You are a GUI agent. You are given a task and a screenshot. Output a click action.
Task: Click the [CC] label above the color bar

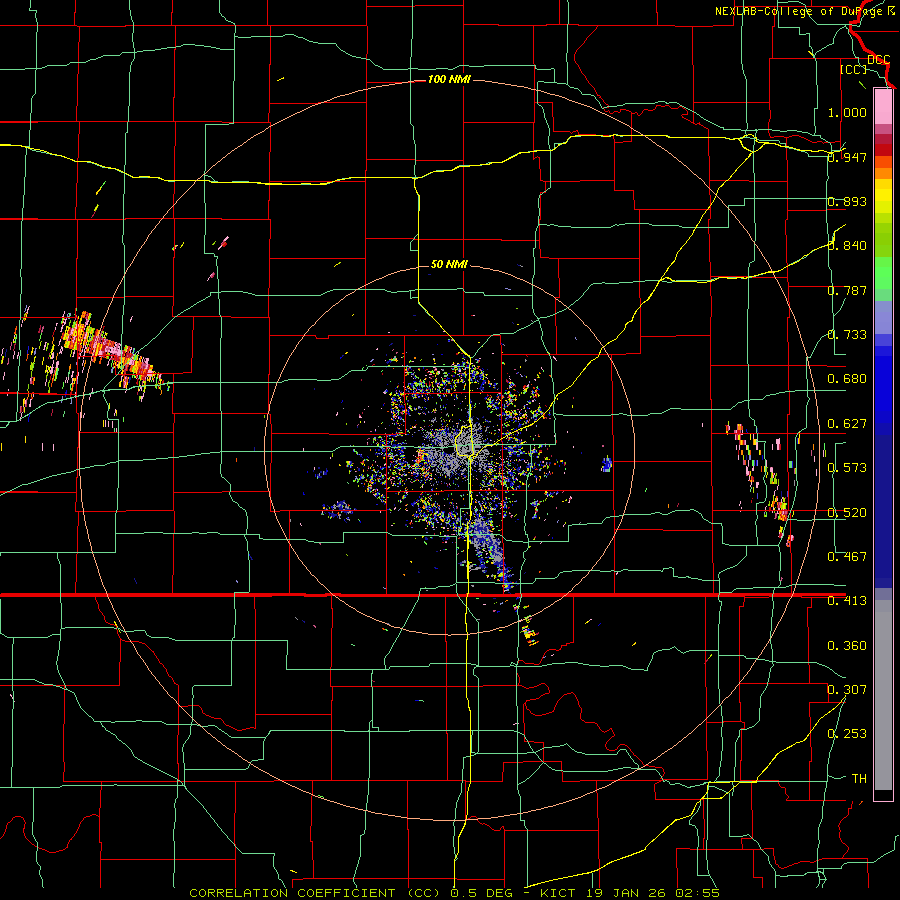(853, 69)
